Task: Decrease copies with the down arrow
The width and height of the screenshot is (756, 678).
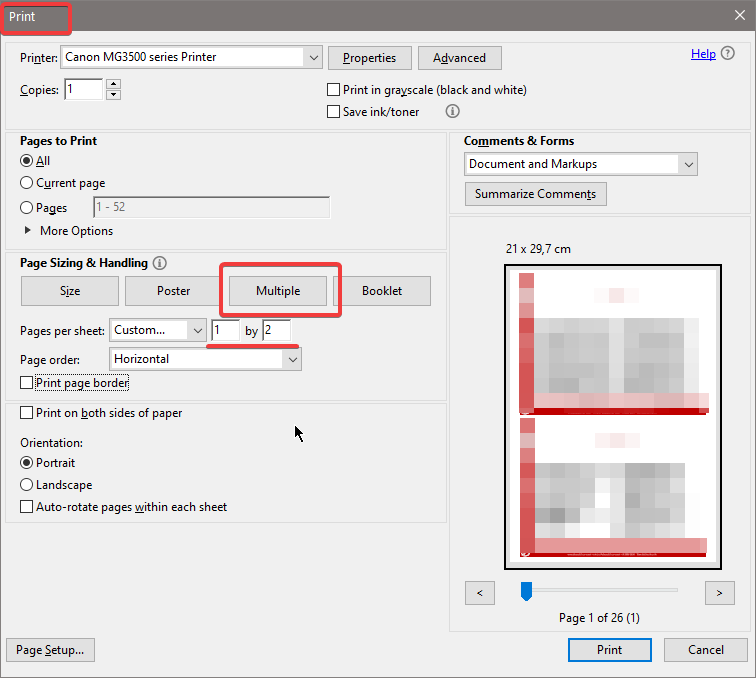Action: (113, 95)
